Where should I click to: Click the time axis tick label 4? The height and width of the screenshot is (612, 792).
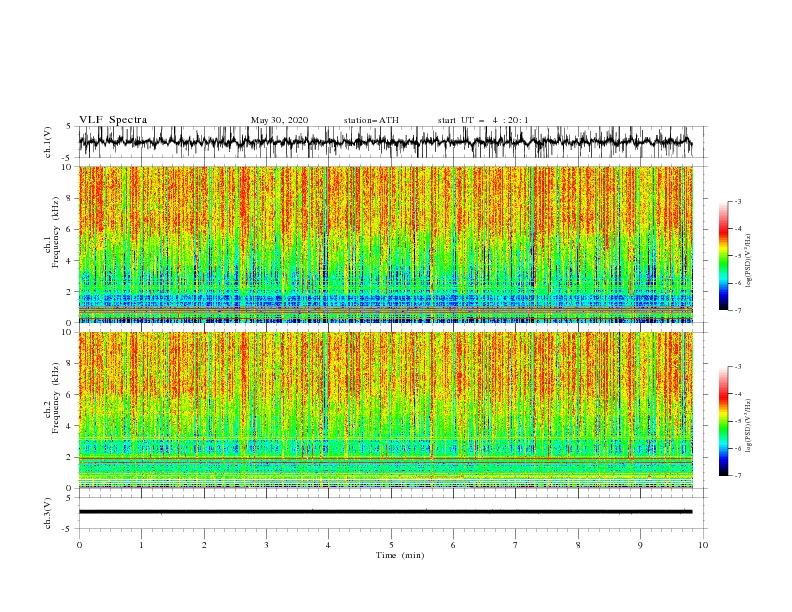pos(329,545)
